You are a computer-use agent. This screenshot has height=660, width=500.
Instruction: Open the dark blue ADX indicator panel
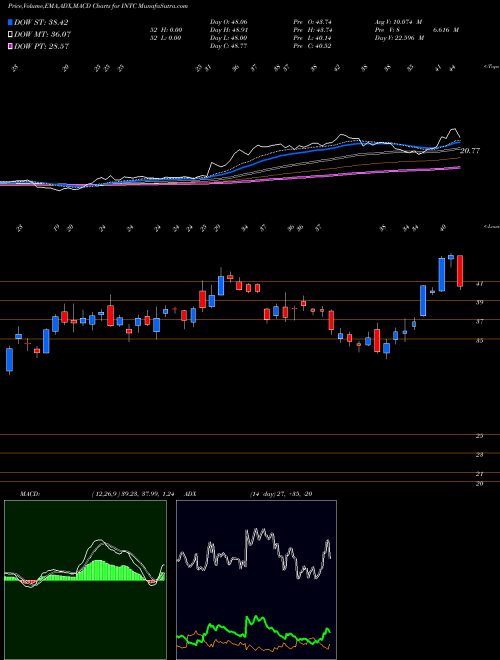point(256,580)
